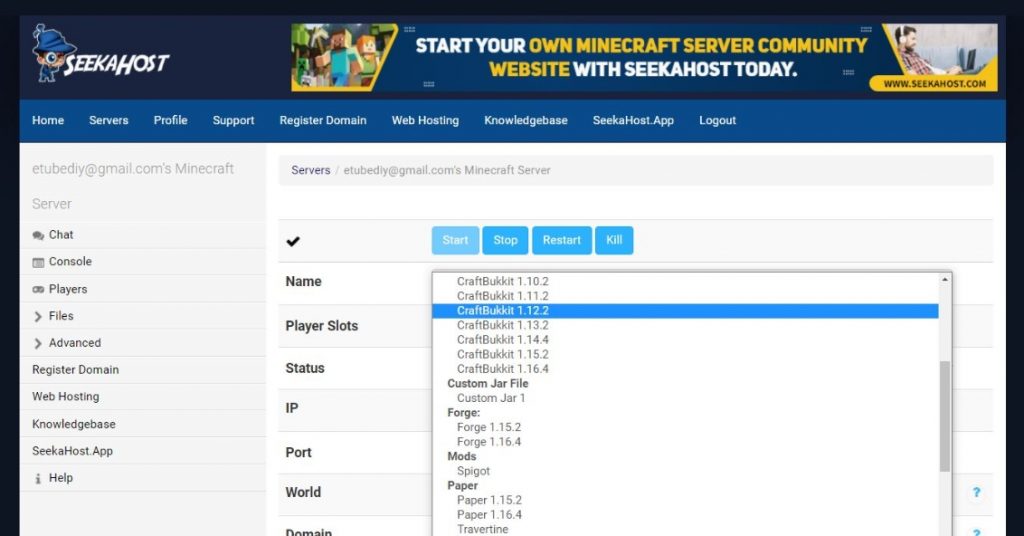
Task: Open Servers in top navigation
Action: (108, 120)
